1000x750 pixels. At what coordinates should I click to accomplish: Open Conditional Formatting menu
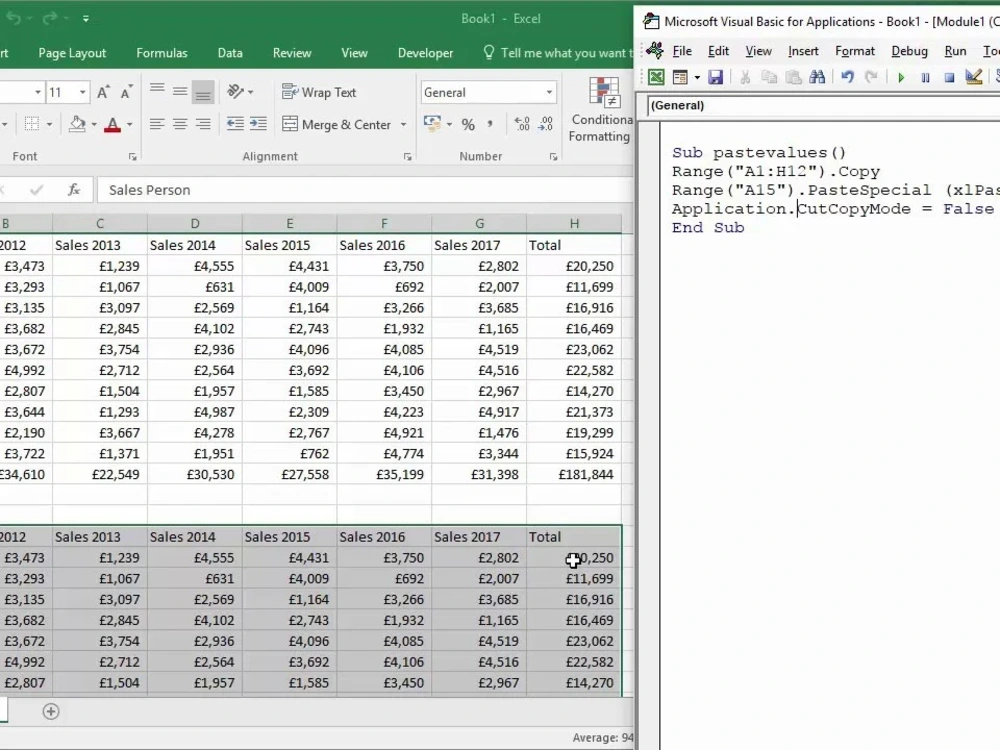coord(600,109)
